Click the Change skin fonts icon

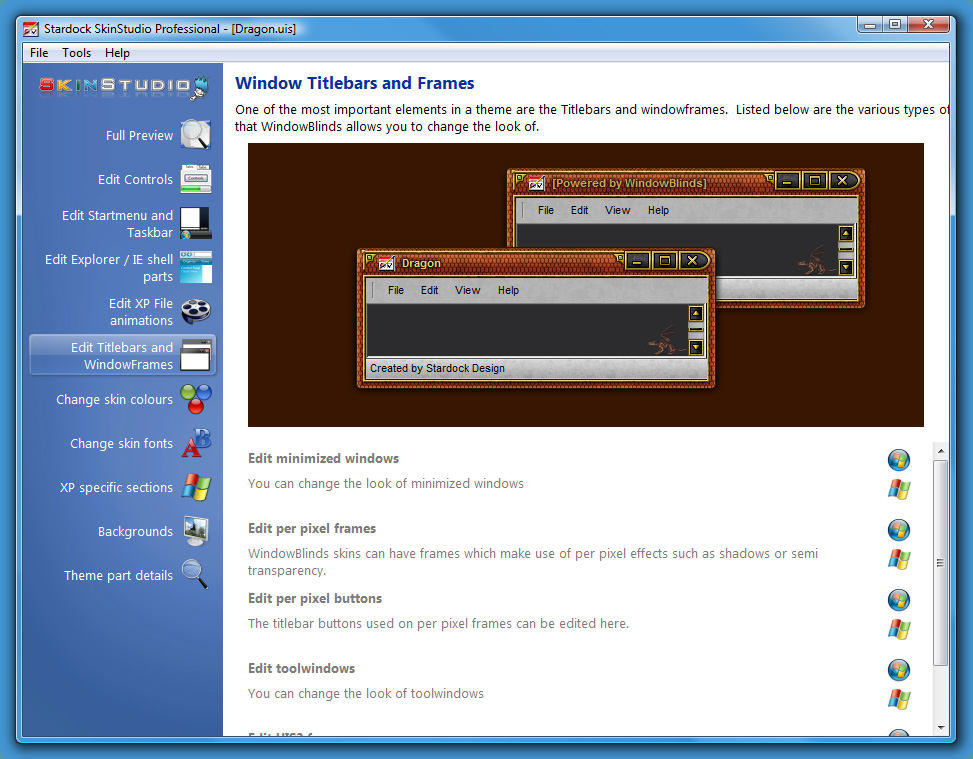[195, 443]
